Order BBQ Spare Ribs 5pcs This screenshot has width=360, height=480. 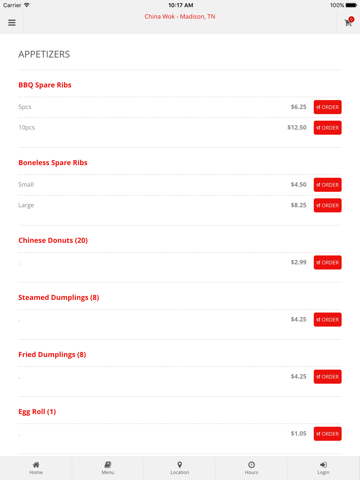click(327, 107)
